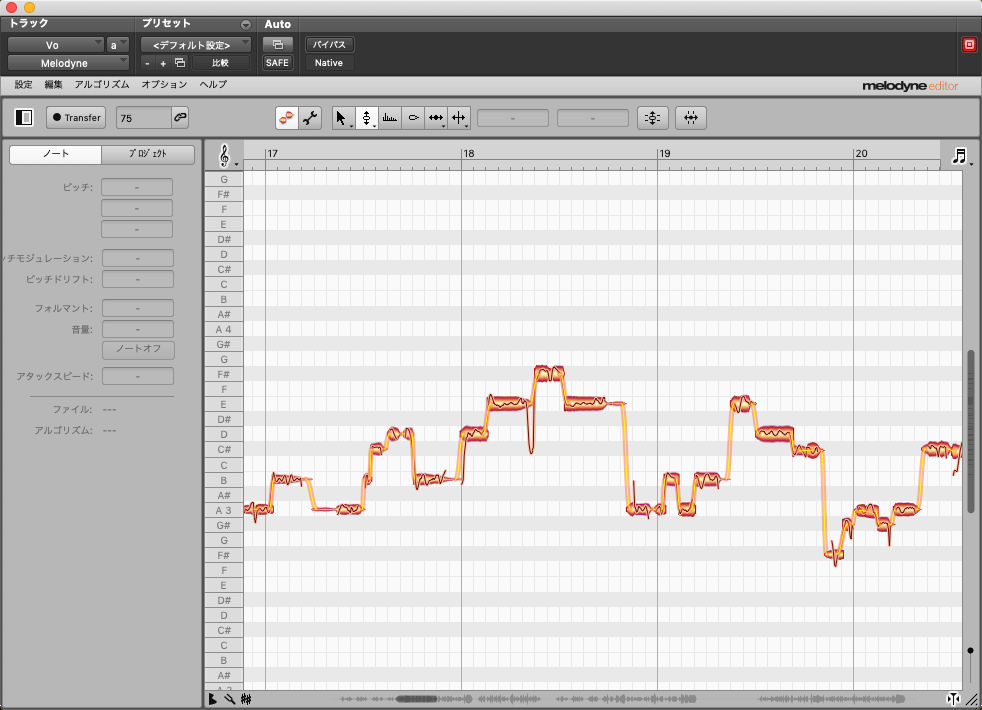
Task: Select the timing tool
Action: pos(436,118)
